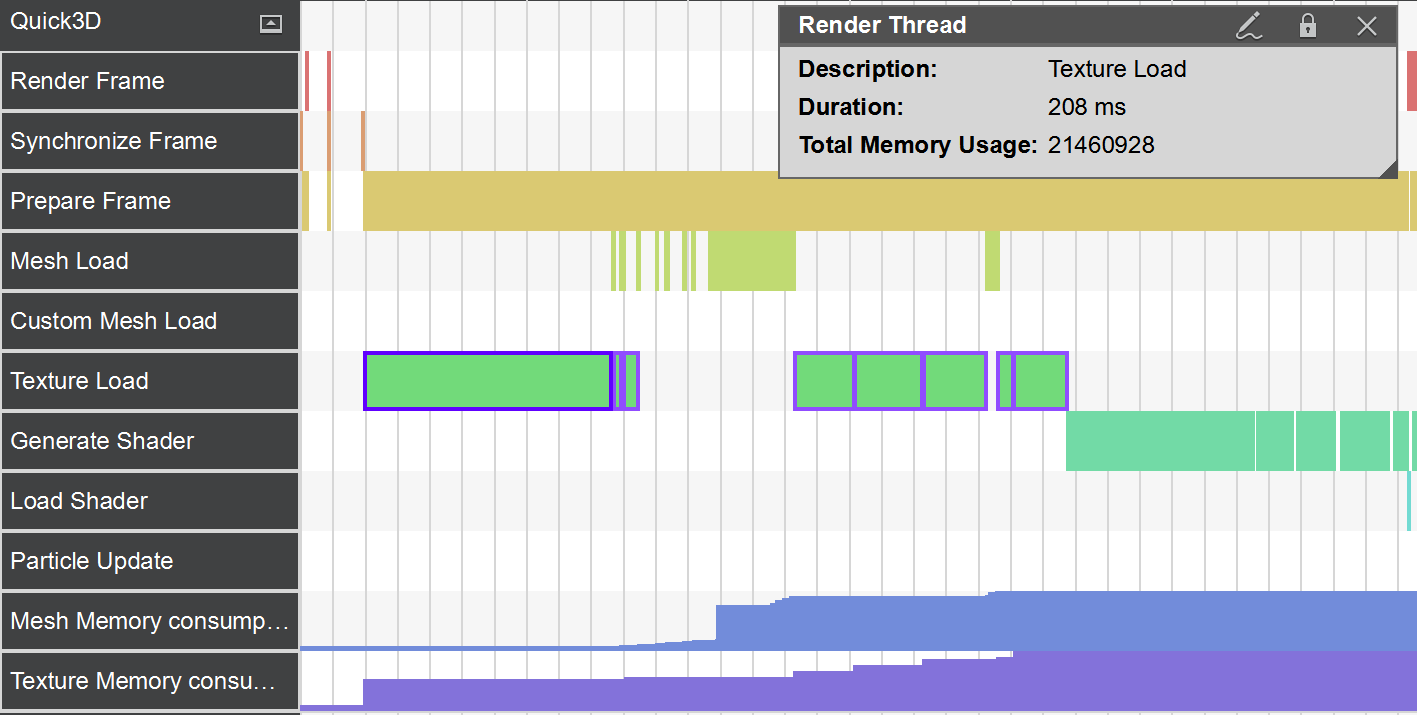Screen dimensions: 1417x715
Task: Click the red Render Frame marker at timeline start
Action: 305,80
